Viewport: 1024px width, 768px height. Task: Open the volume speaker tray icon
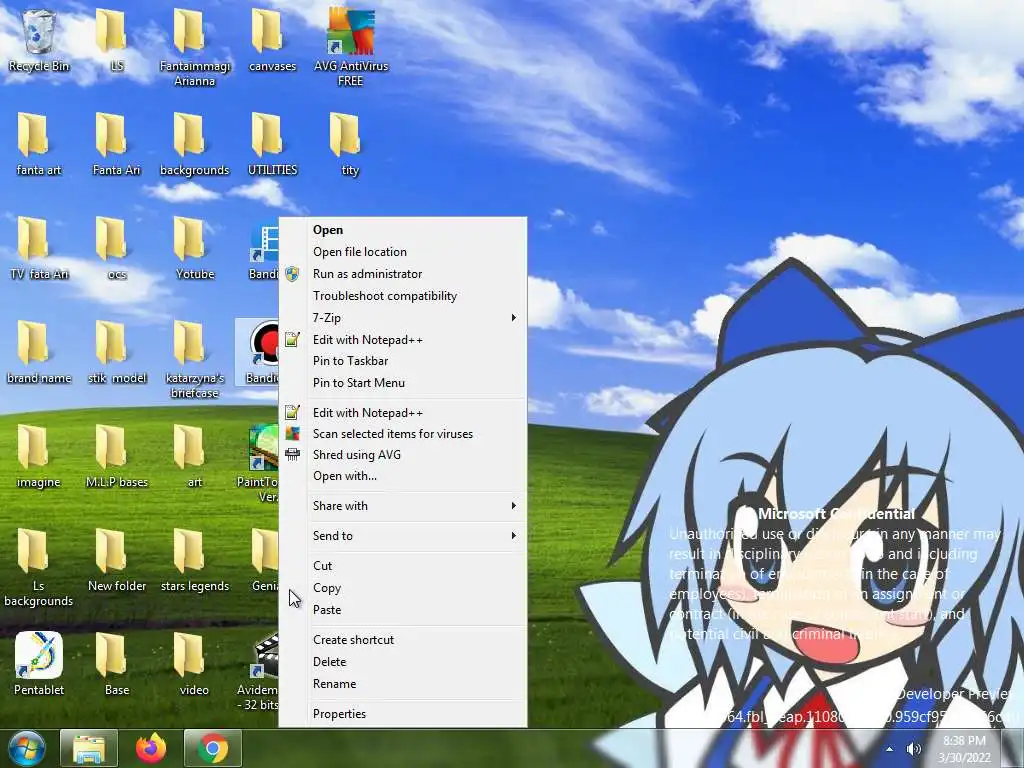pos(914,749)
